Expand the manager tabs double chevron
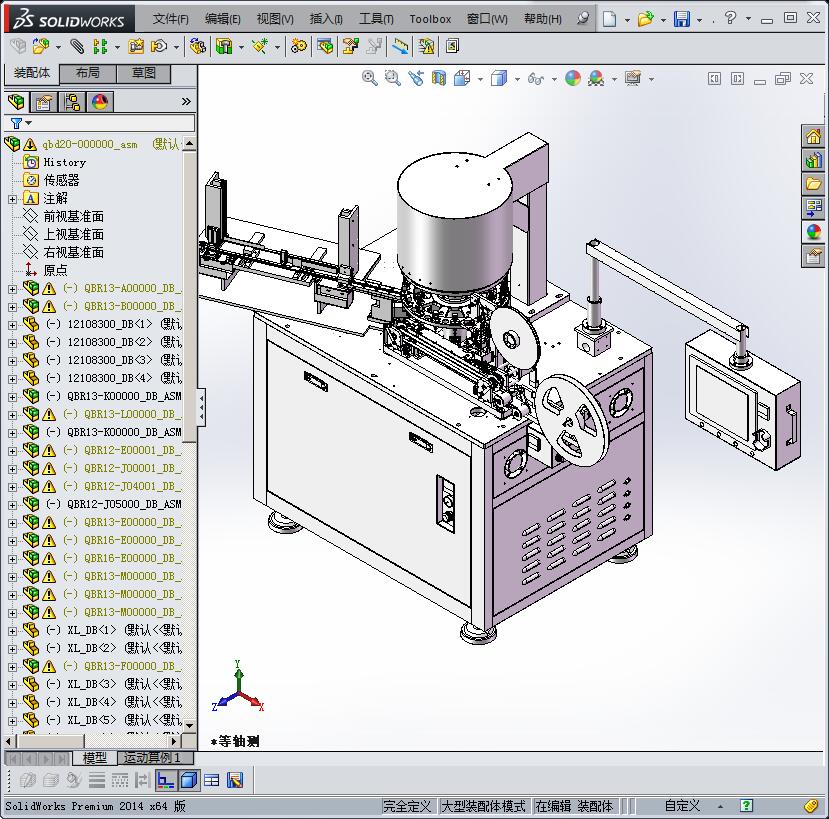The width and height of the screenshot is (829, 819). pos(186,101)
